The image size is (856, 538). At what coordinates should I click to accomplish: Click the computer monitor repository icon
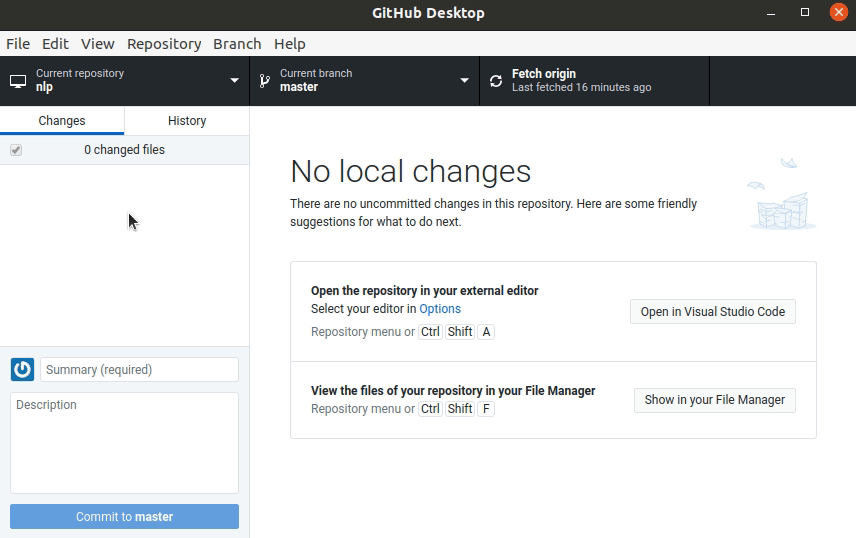tap(18, 81)
